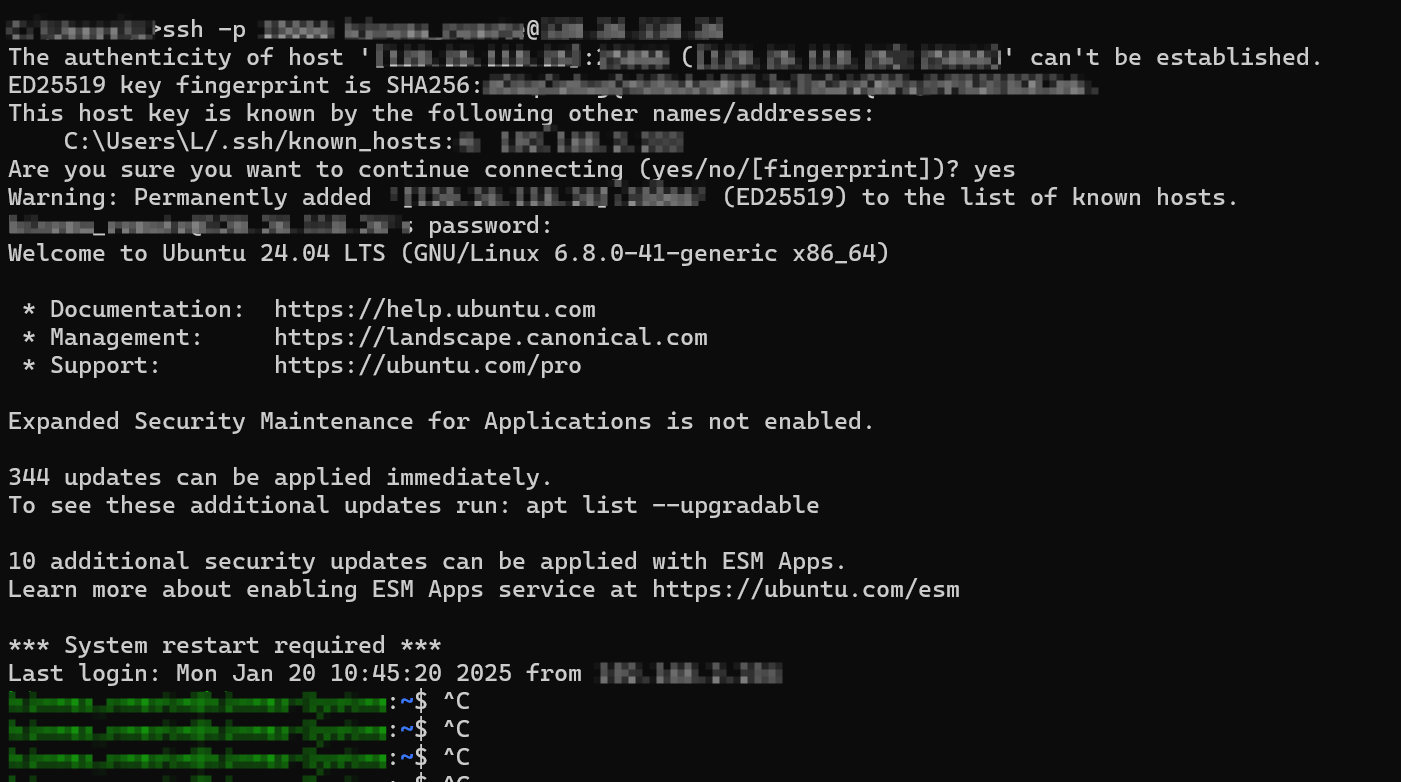Click the second ^C prompt line
1401x782 pixels.
(239, 730)
